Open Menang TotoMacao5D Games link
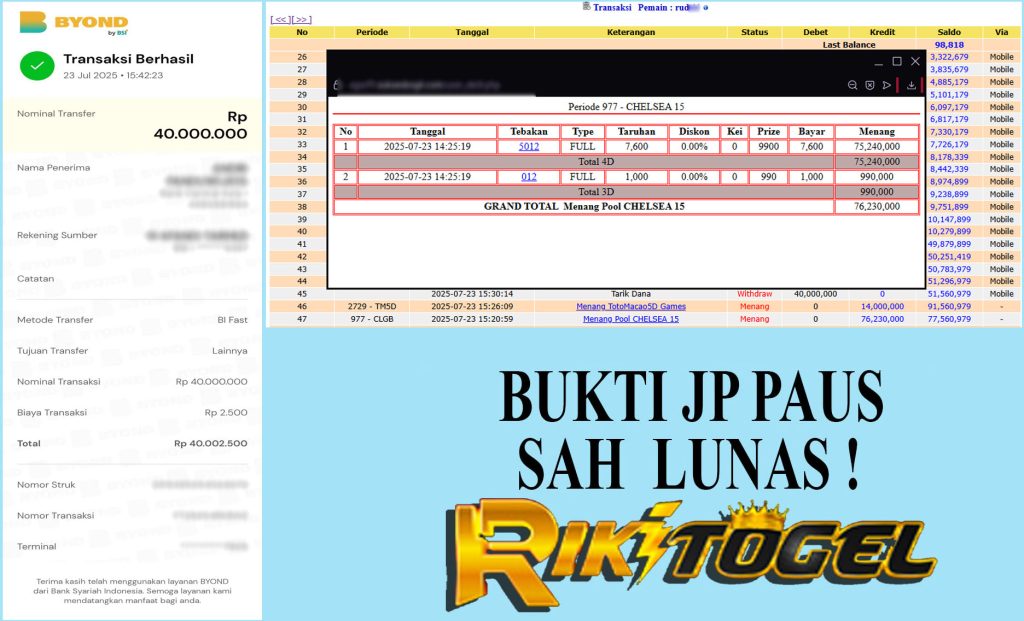 (x=630, y=306)
